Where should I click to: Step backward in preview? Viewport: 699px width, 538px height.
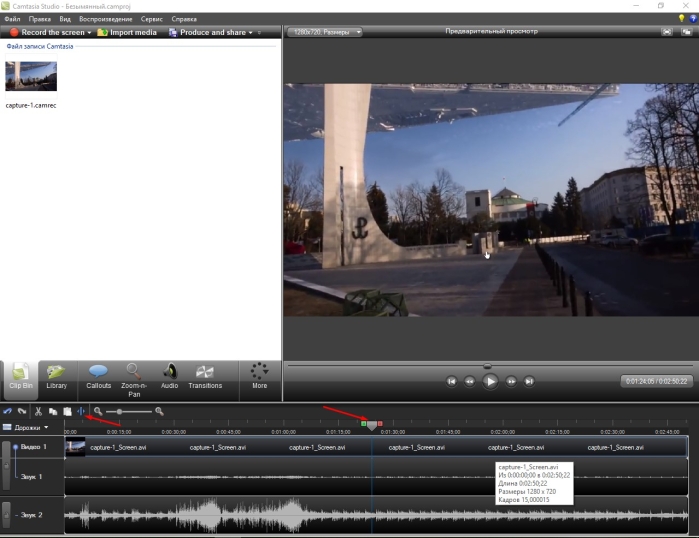[x=469, y=381]
